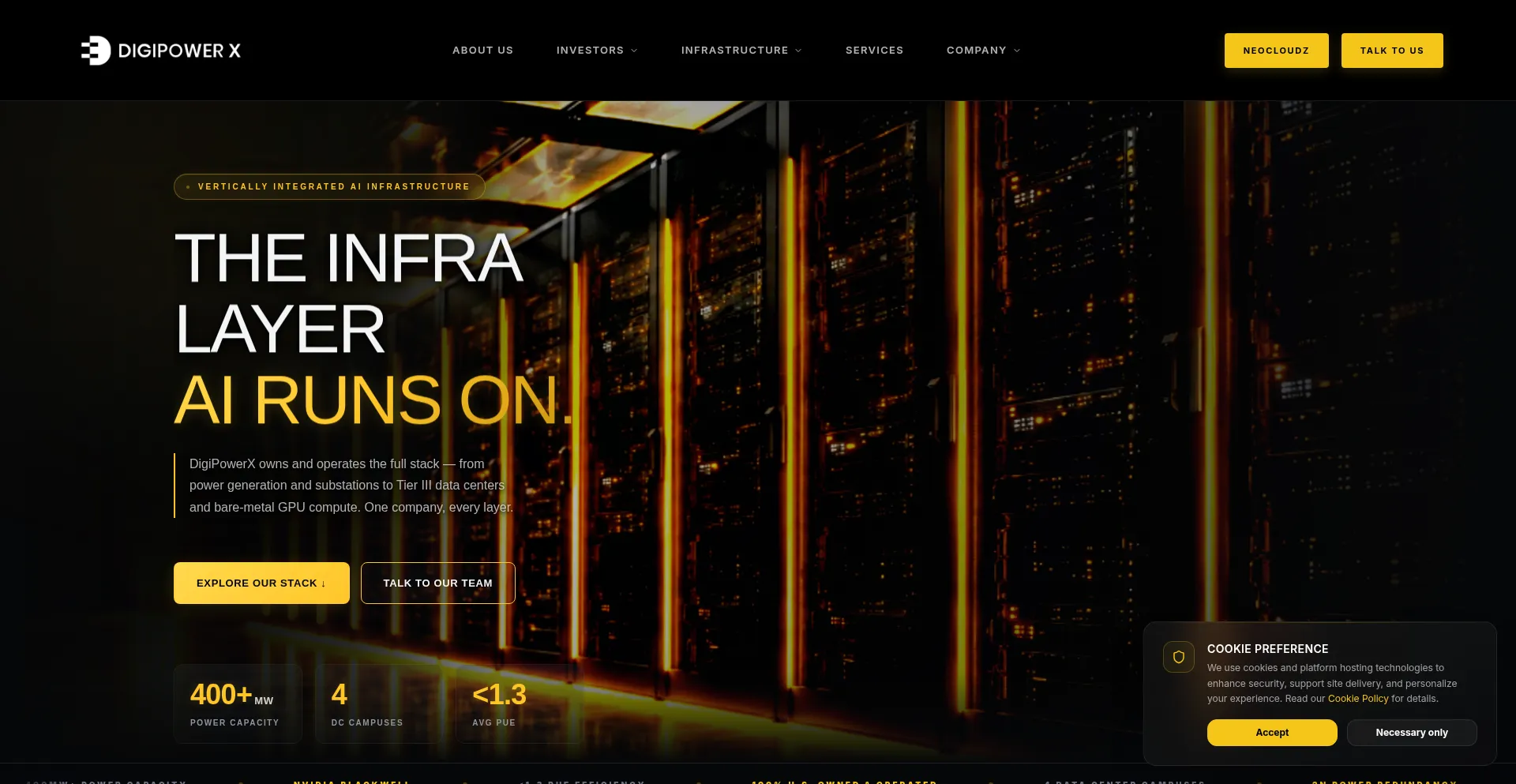
Task: Click the shield icon in cookie banner
Action: pyautogui.click(x=1178, y=657)
